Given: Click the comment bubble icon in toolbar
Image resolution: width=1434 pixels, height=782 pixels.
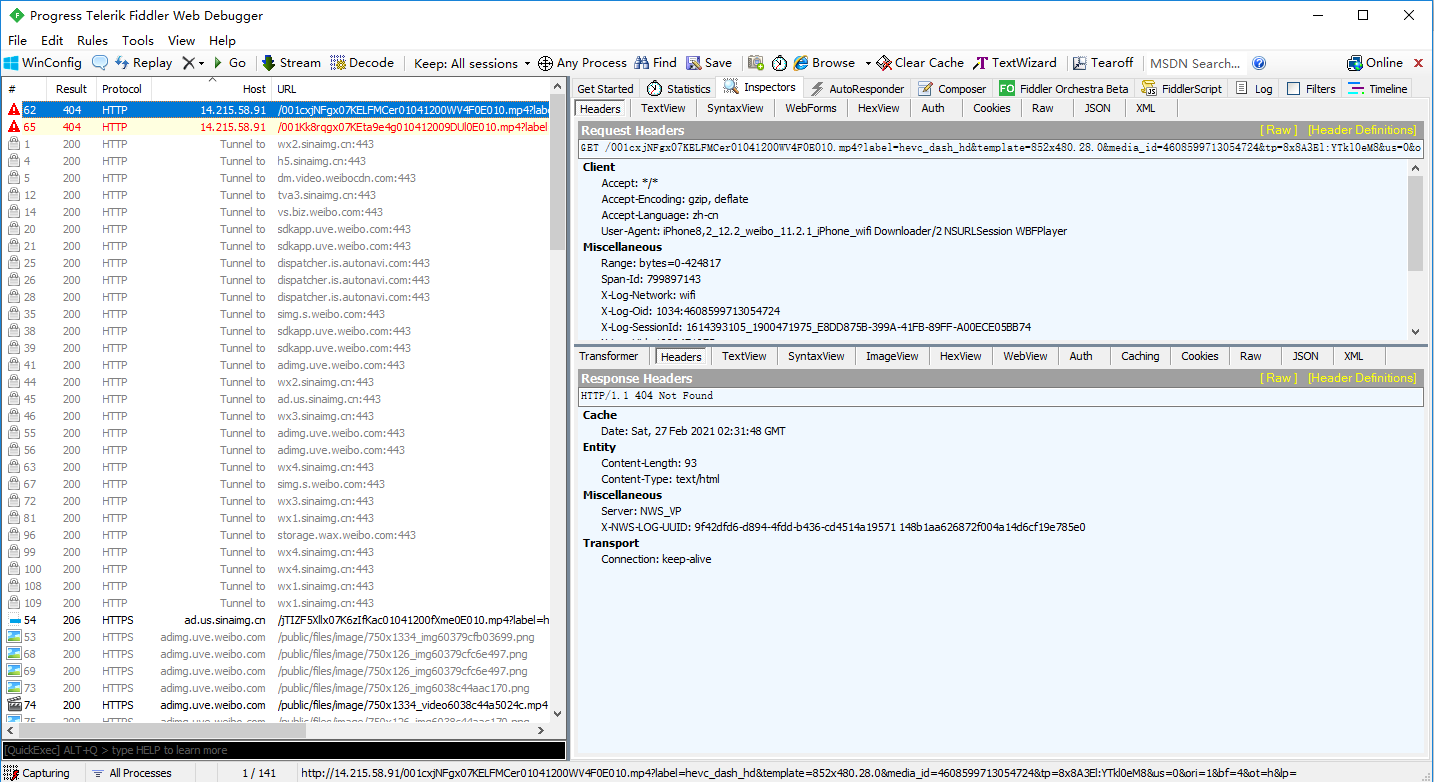Looking at the screenshot, I should (x=100, y=63).
